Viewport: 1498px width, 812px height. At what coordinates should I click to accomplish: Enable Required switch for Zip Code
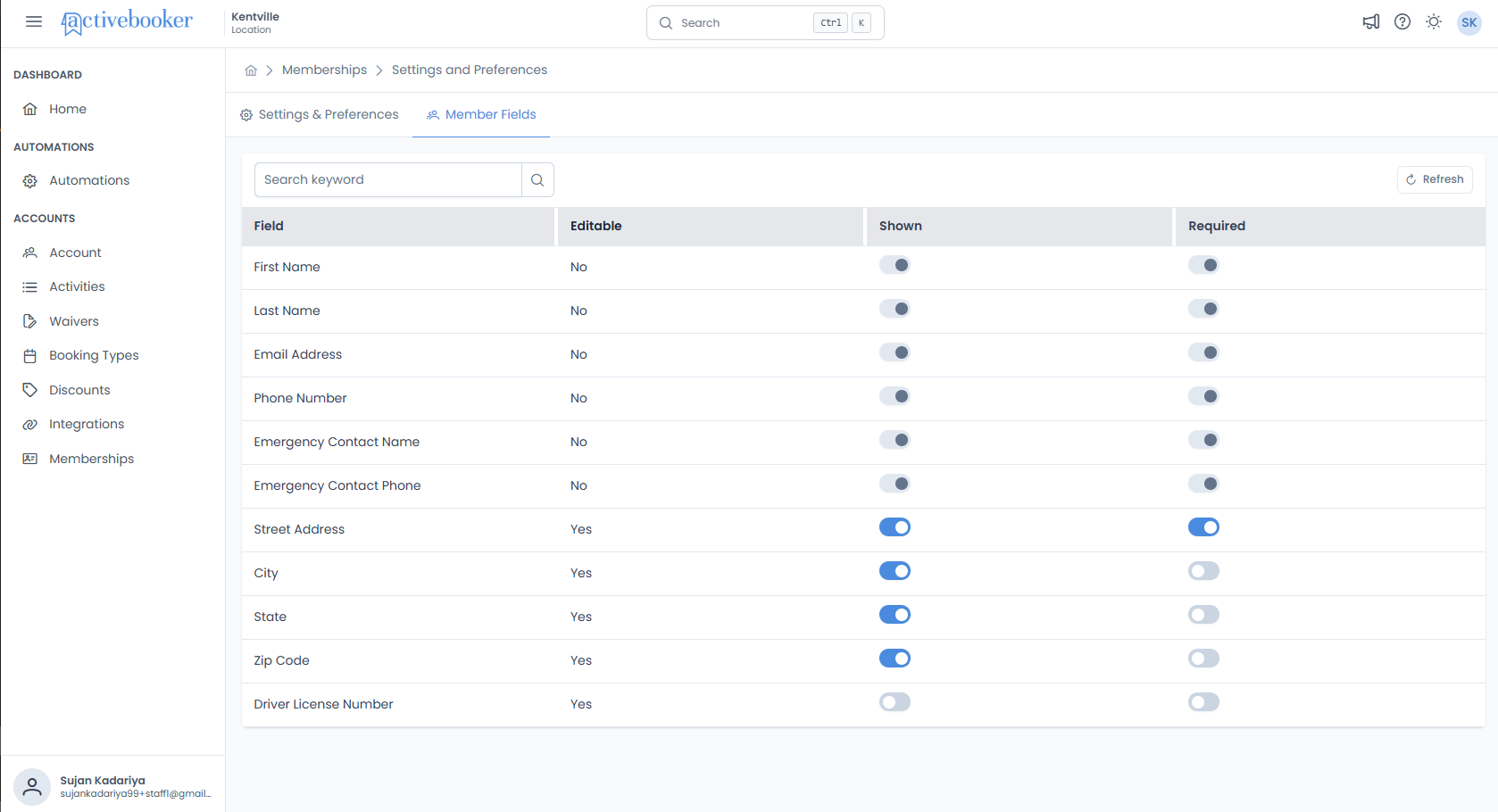pyautogui.click(x=1203, y=659)
